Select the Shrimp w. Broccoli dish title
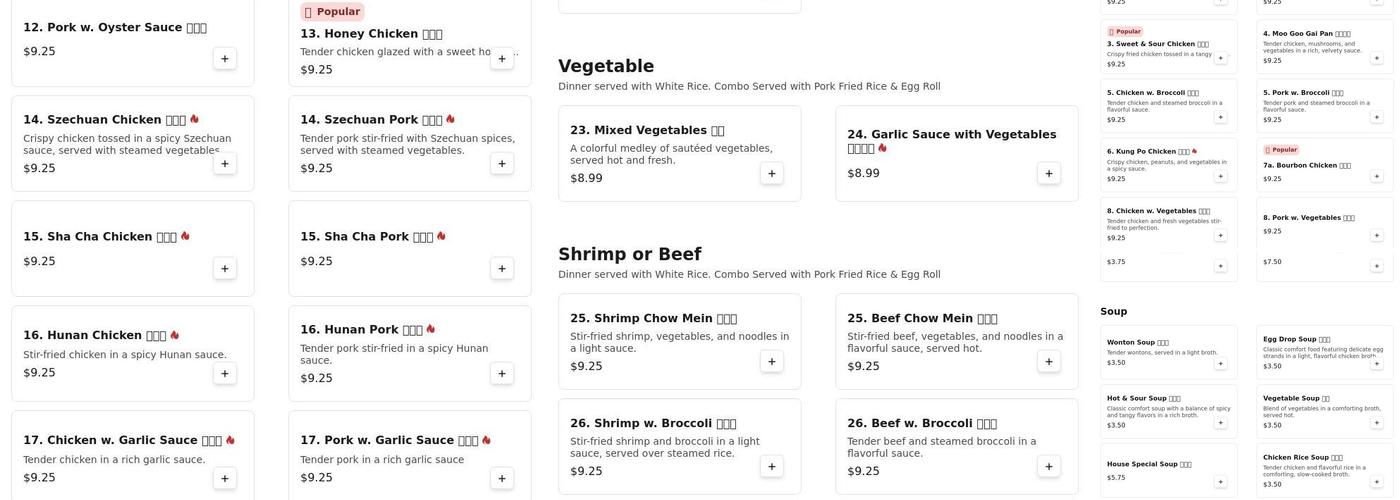This screenshot has width=1400, height=500. [653, 423]
